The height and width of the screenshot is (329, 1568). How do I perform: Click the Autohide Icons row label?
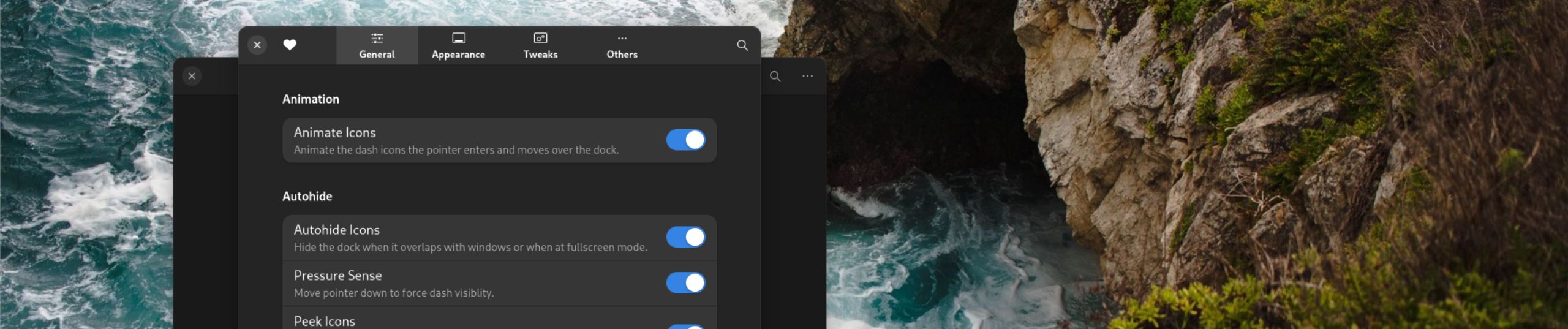(x=336, y=230)
